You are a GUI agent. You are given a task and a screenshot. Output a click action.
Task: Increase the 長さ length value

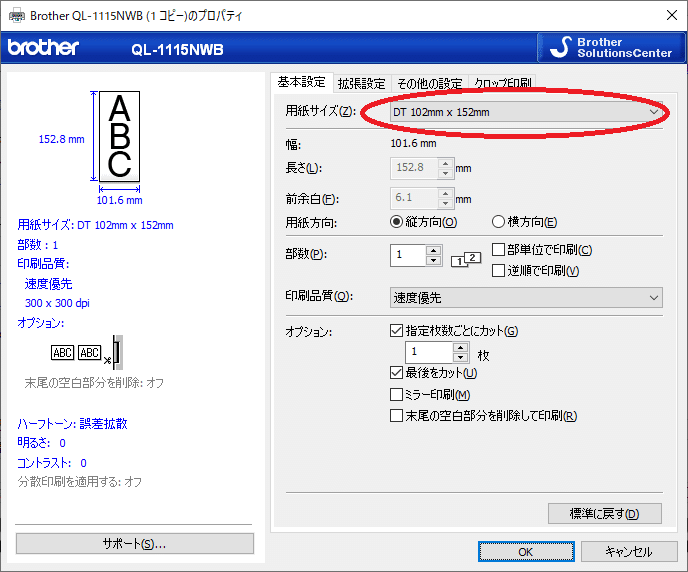[x=445, y=164]
